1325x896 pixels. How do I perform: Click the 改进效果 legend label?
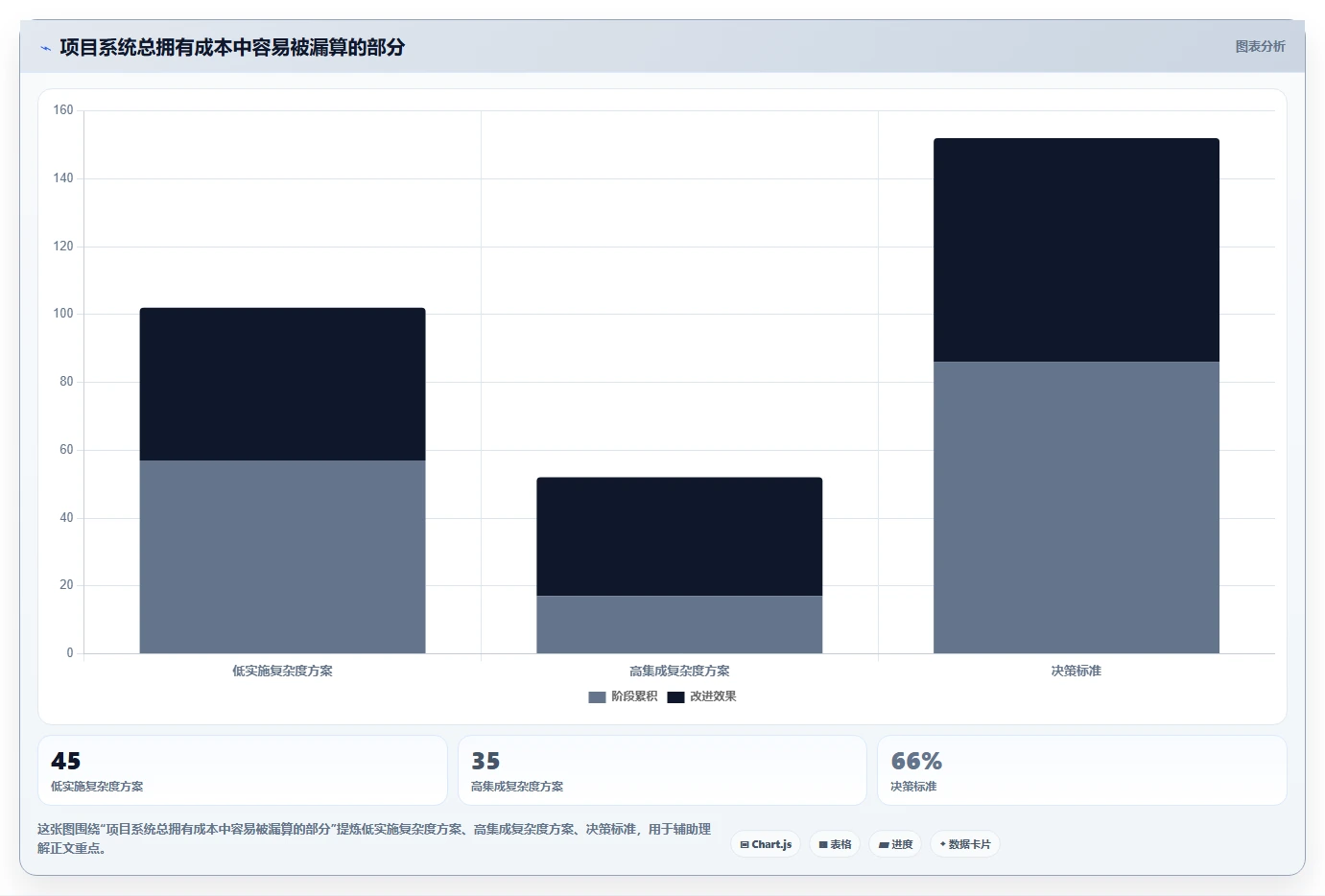point(713,696)
